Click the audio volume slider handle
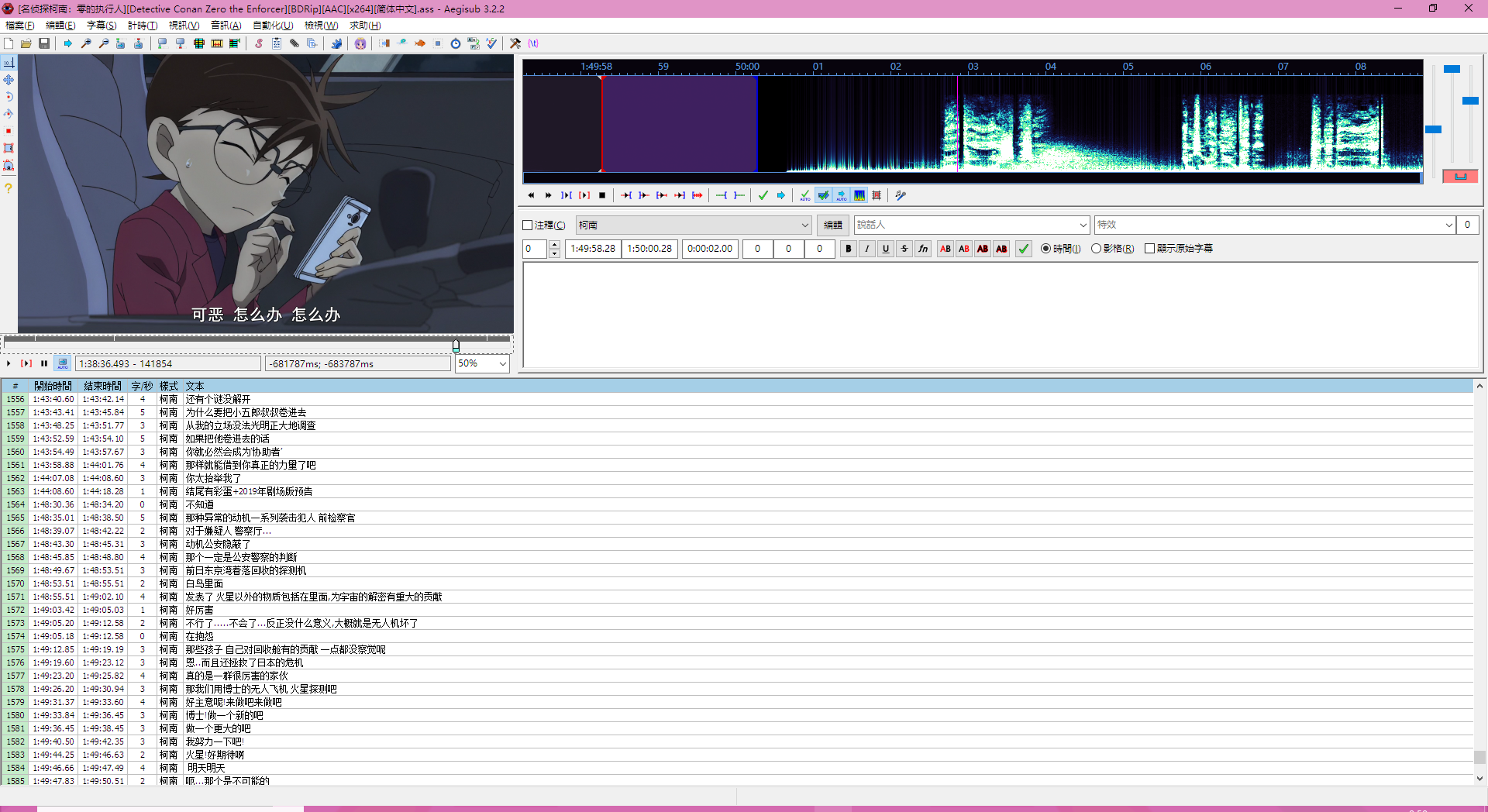1488x812 pixels. [x=1470, y=101]
